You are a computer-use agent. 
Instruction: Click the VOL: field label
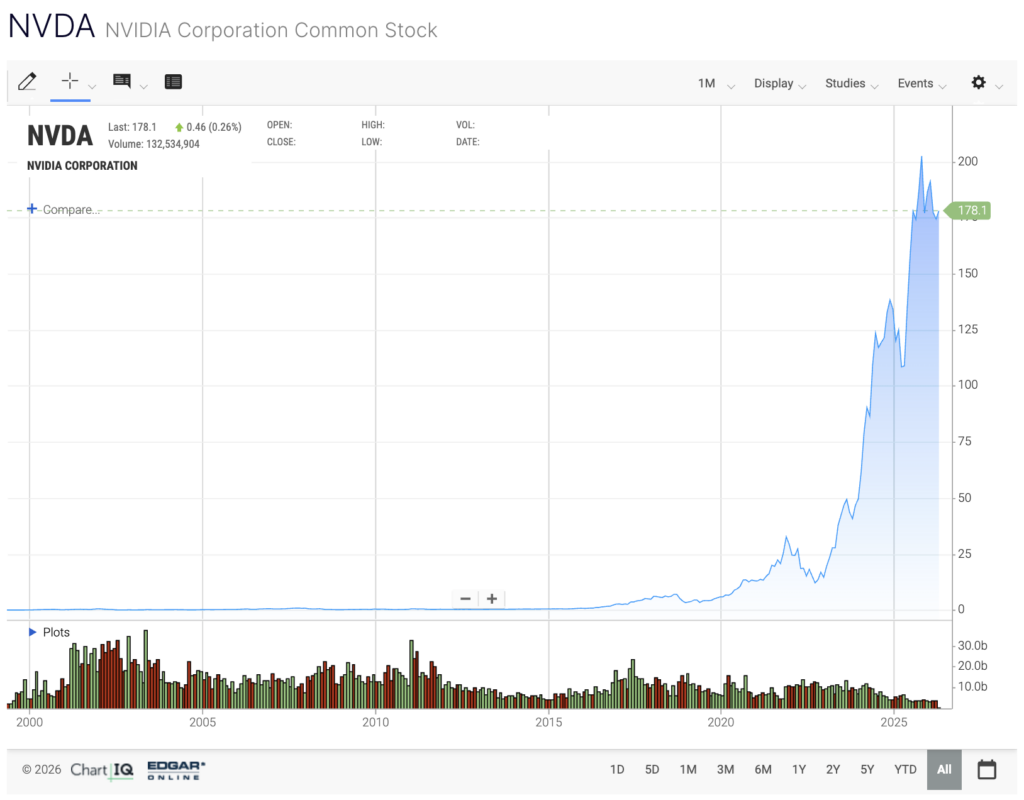465,125
